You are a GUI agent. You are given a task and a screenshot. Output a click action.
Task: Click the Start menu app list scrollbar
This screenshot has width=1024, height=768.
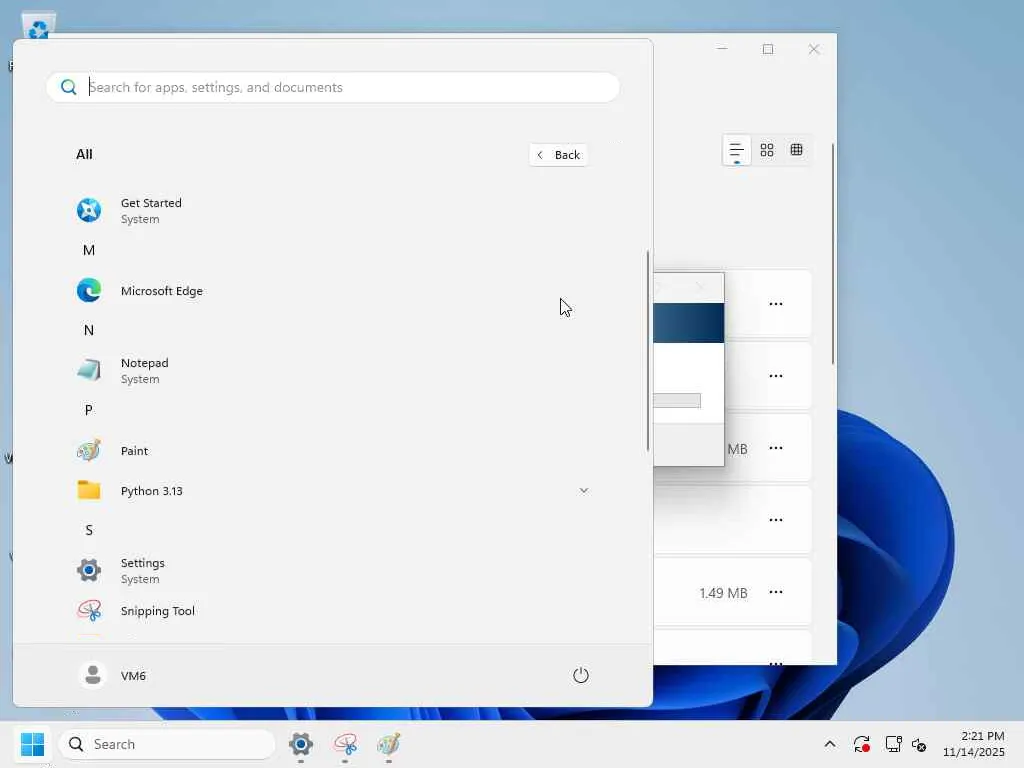(x=648, y=350)
